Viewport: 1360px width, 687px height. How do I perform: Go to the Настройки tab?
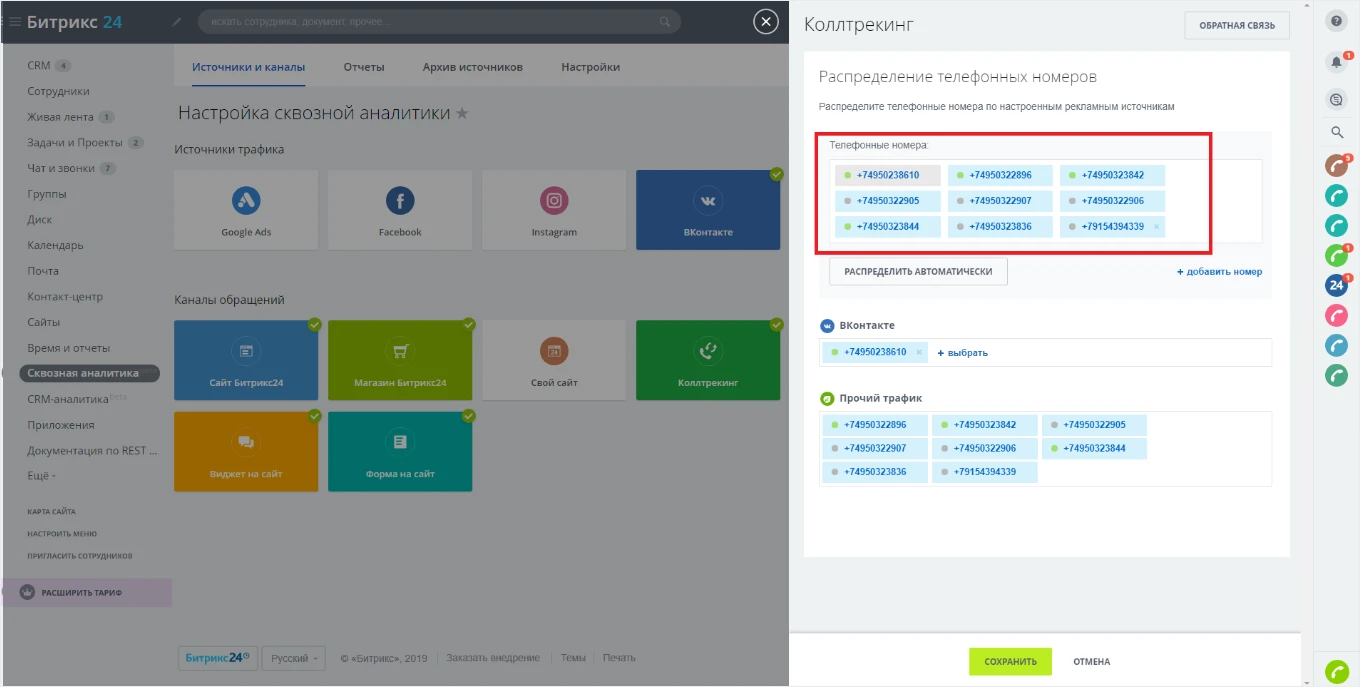591,67
